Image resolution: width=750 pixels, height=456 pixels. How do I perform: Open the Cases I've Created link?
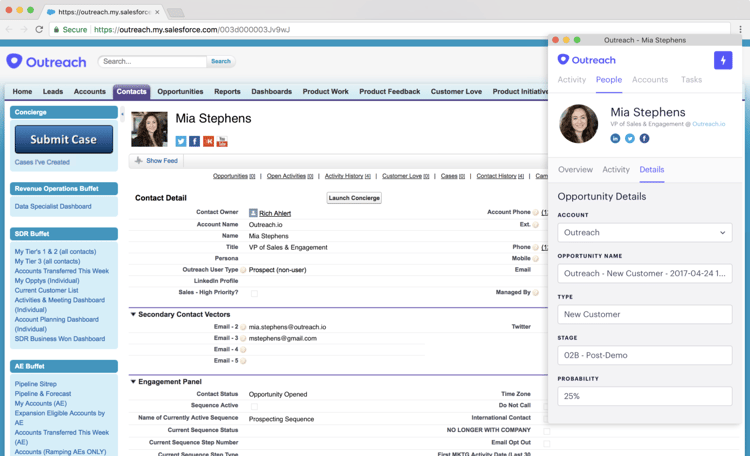tap(42, 162)
